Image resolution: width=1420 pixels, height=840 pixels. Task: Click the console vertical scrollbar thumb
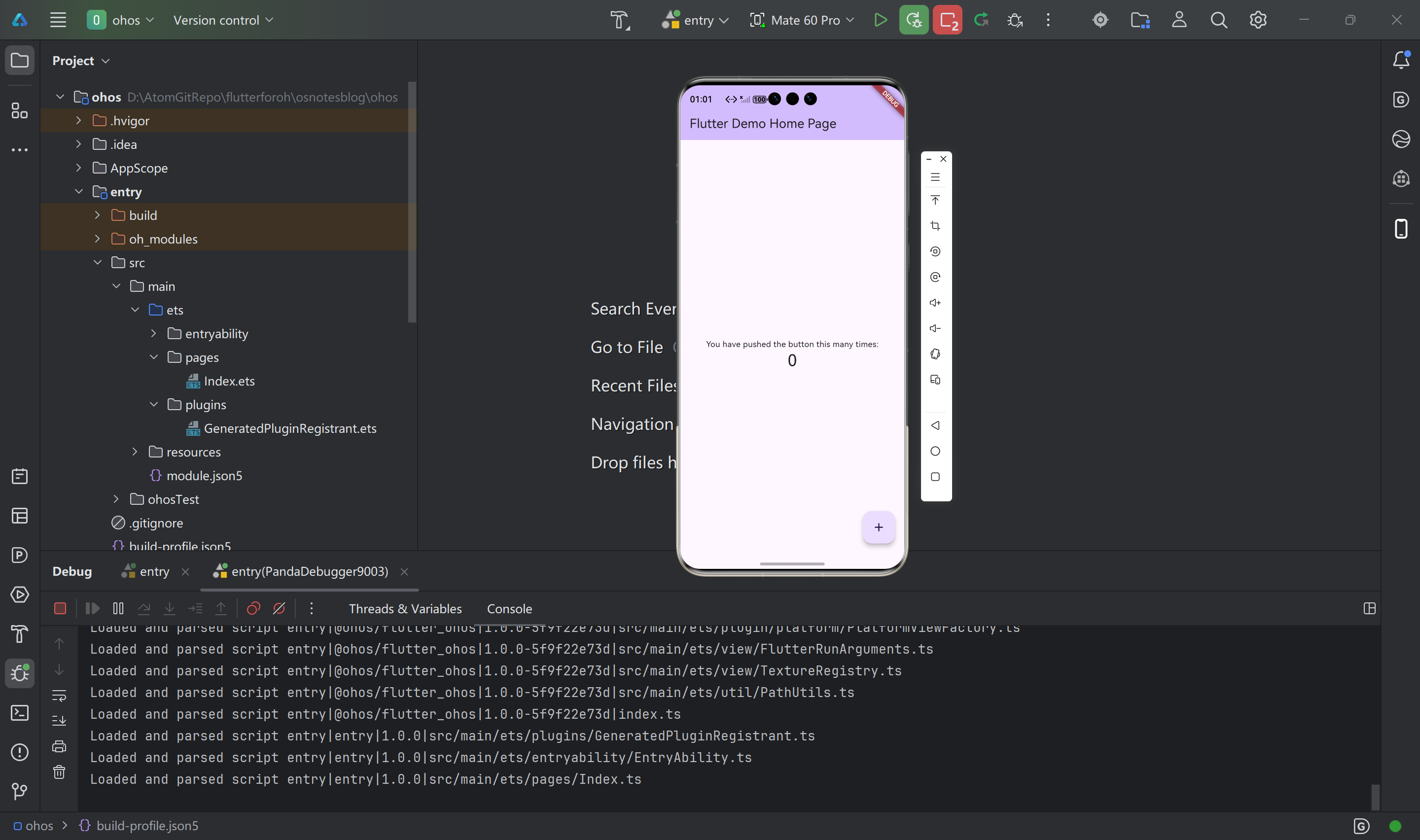click(x=1375, y=798)
